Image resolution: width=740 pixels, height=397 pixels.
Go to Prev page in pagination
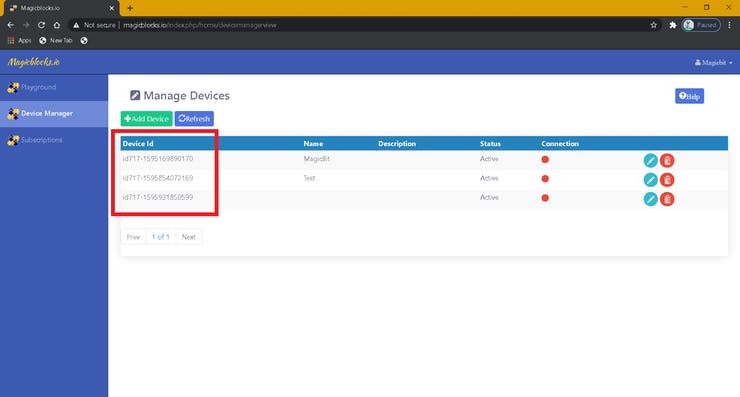tap(134, 237)
